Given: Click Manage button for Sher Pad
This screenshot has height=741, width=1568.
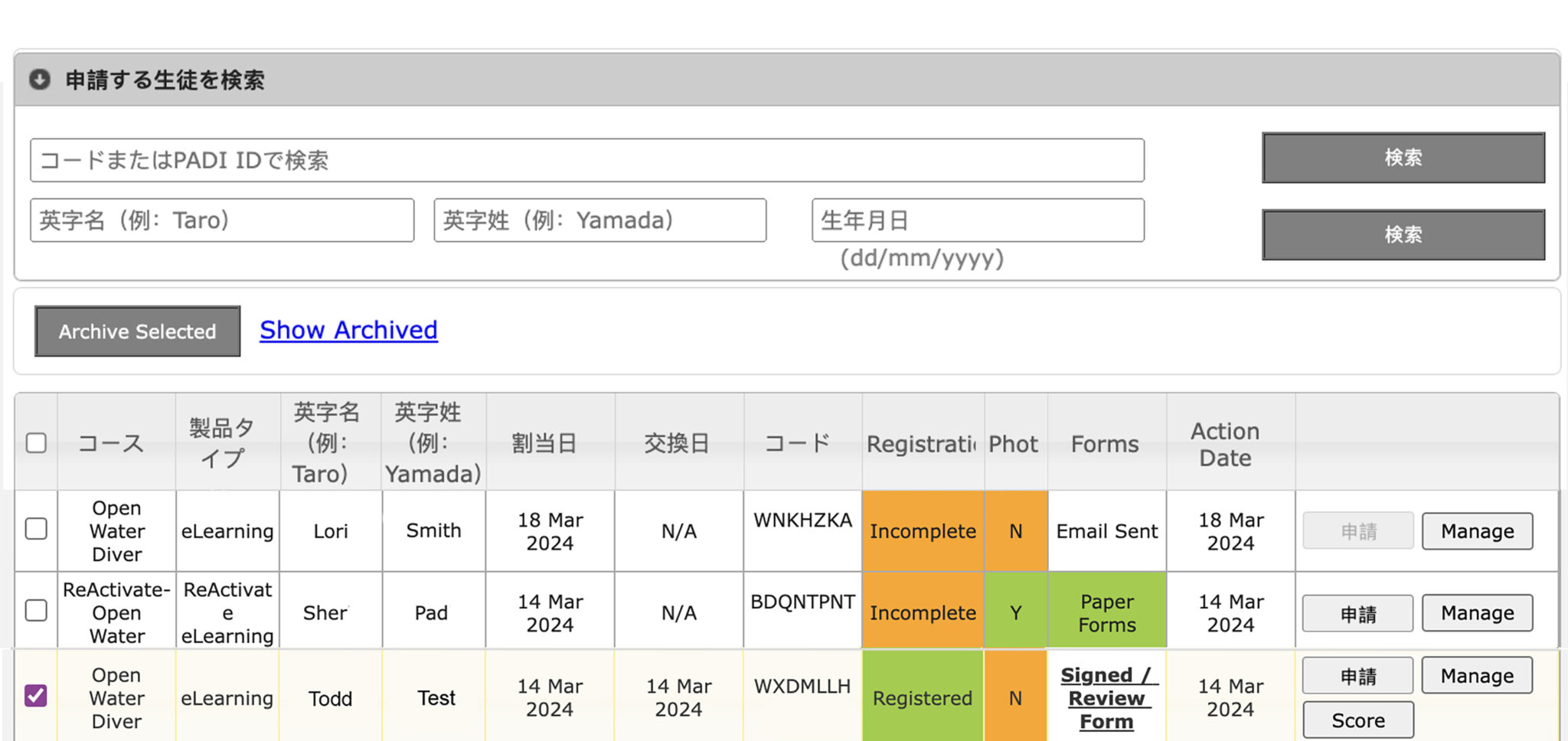Looking at the screenshot, I should click(x=1477, y=613).
